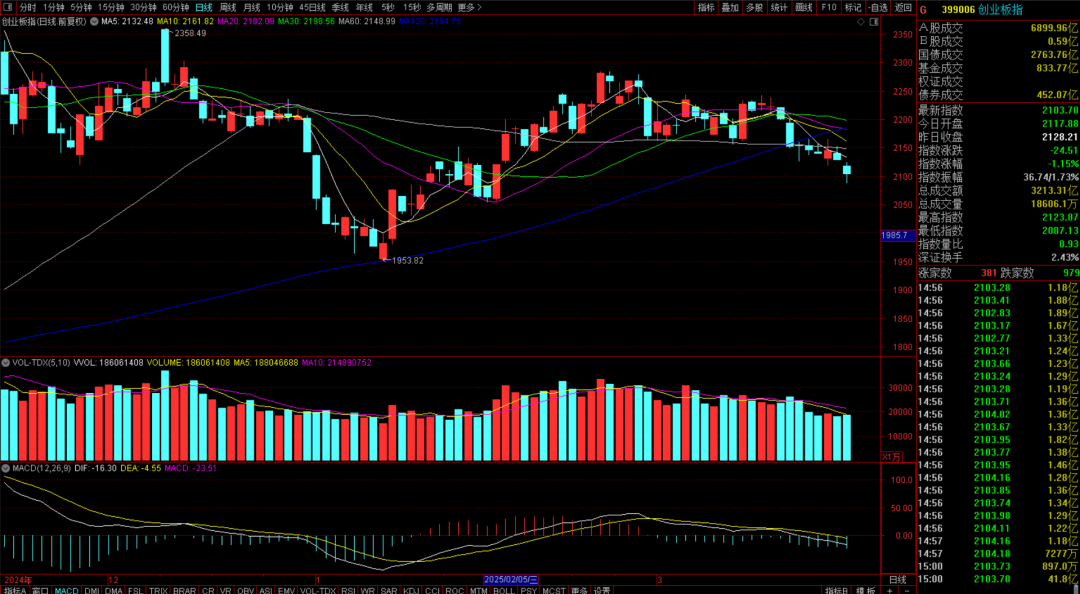1080x594 pixels.
Task: Click the 2025/02/05 date marker on timeline
Action: [511, 579]
